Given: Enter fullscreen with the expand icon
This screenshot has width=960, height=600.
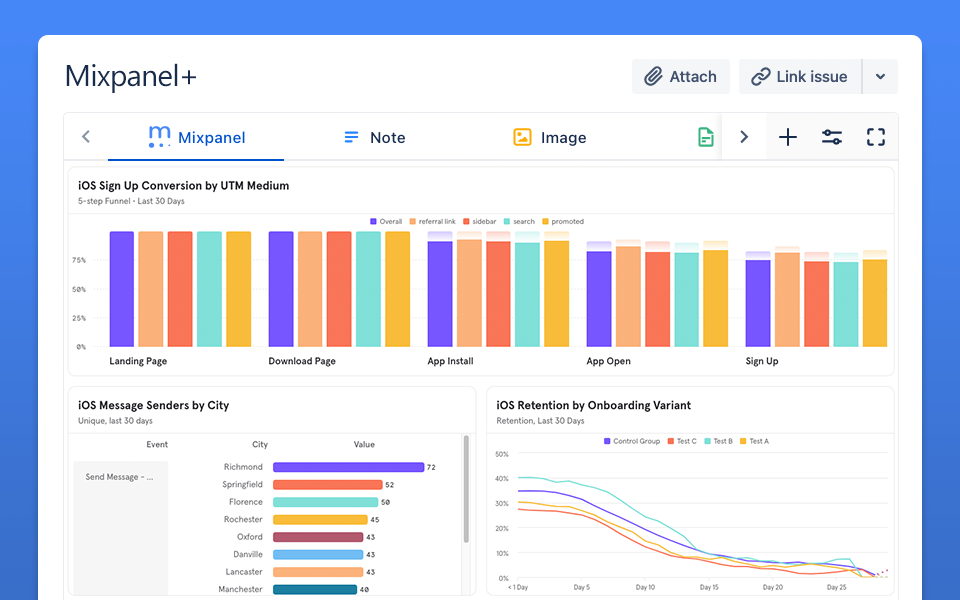Looking at the screenshot, I should pos(876,138).
